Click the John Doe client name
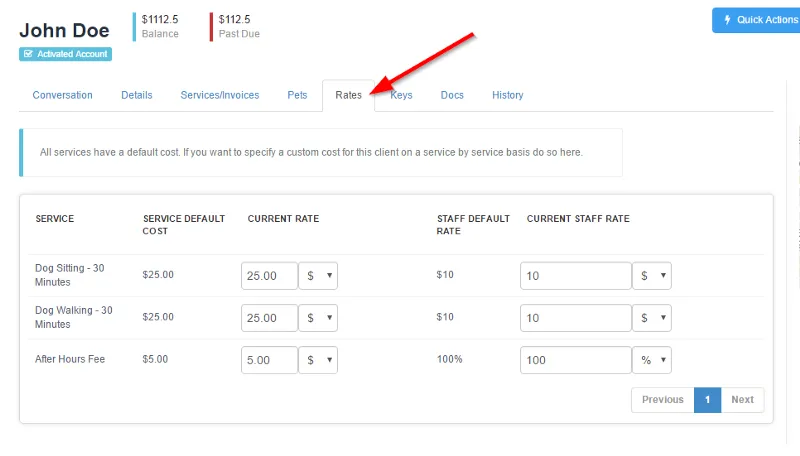This screenshot has width=800, height=456. [64, 31]
